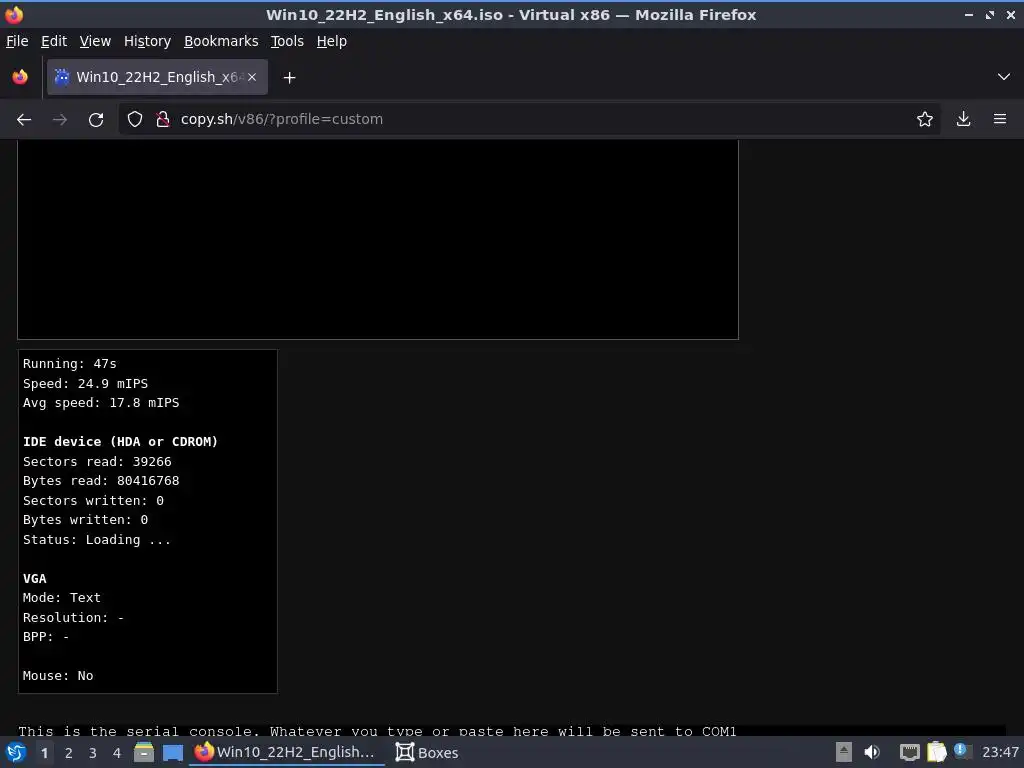Open the file manager taskbar icon
The height and width of the screenshot is (768, 1024).
tap(144, 752)
